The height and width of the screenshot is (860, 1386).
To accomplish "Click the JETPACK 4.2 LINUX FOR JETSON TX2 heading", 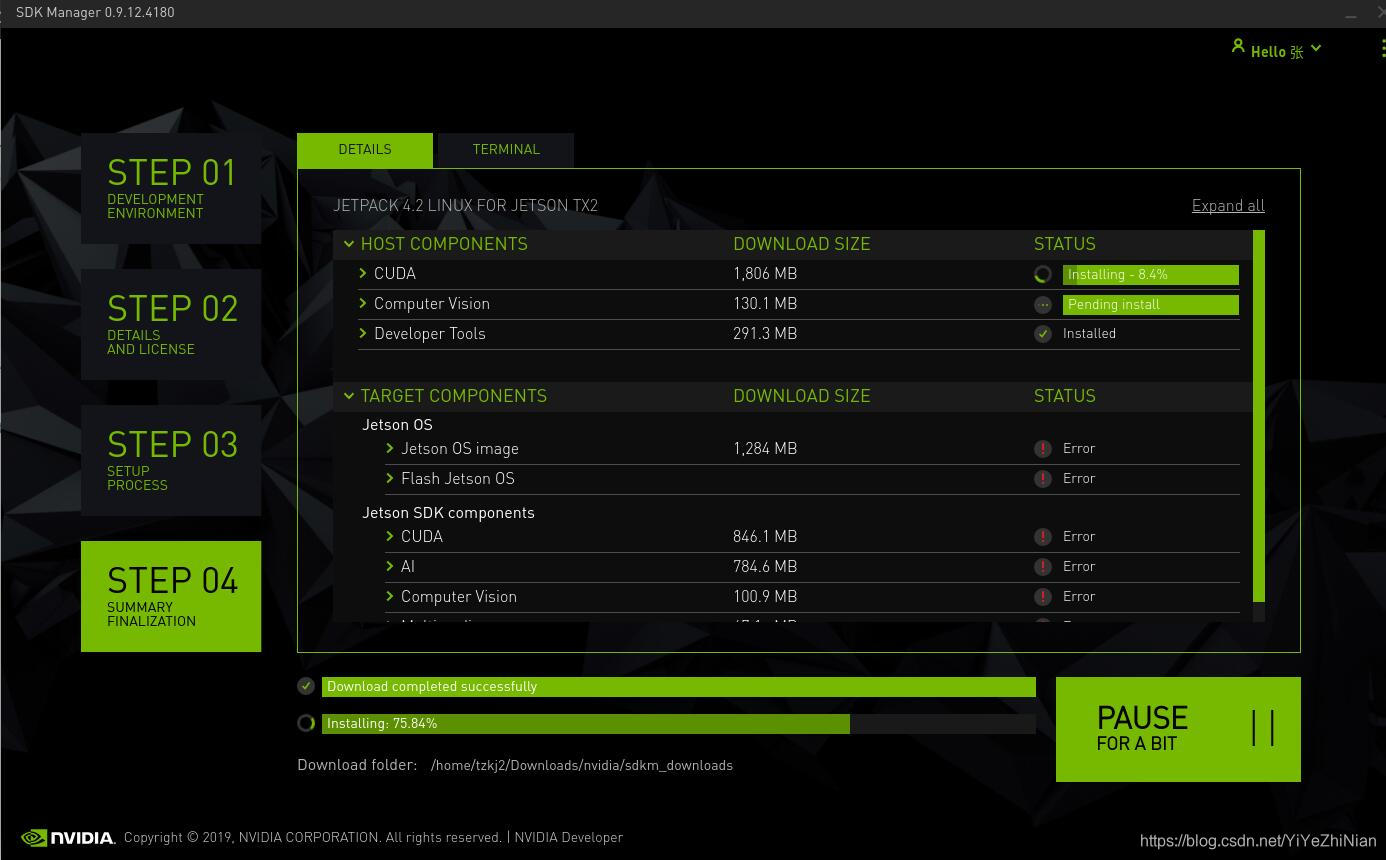I will pyautogui.click(x=466, y=206).
